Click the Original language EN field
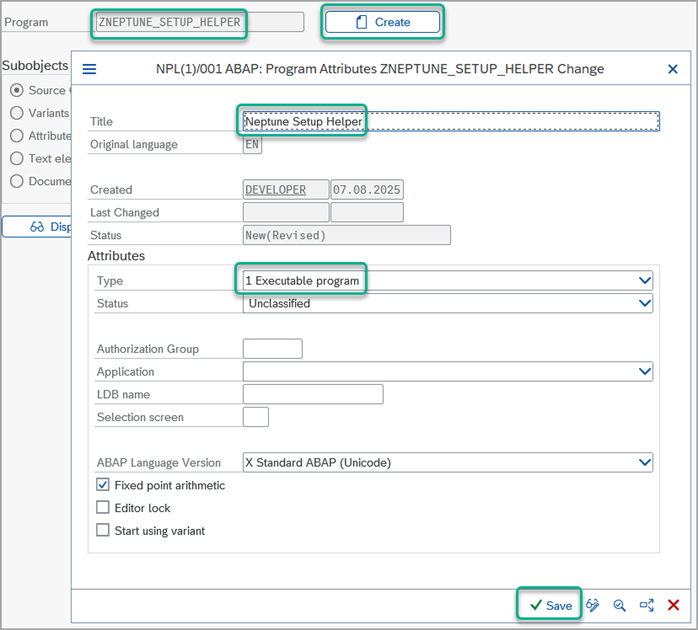 [x=252, y=144]
